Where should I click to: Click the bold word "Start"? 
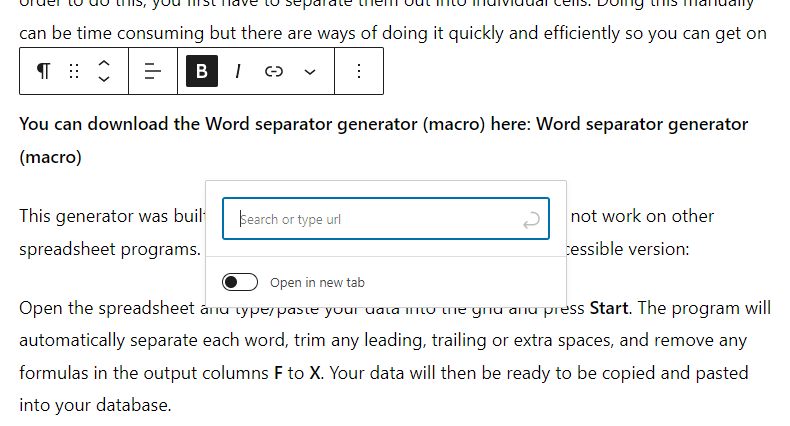click(x=609, y=308)
